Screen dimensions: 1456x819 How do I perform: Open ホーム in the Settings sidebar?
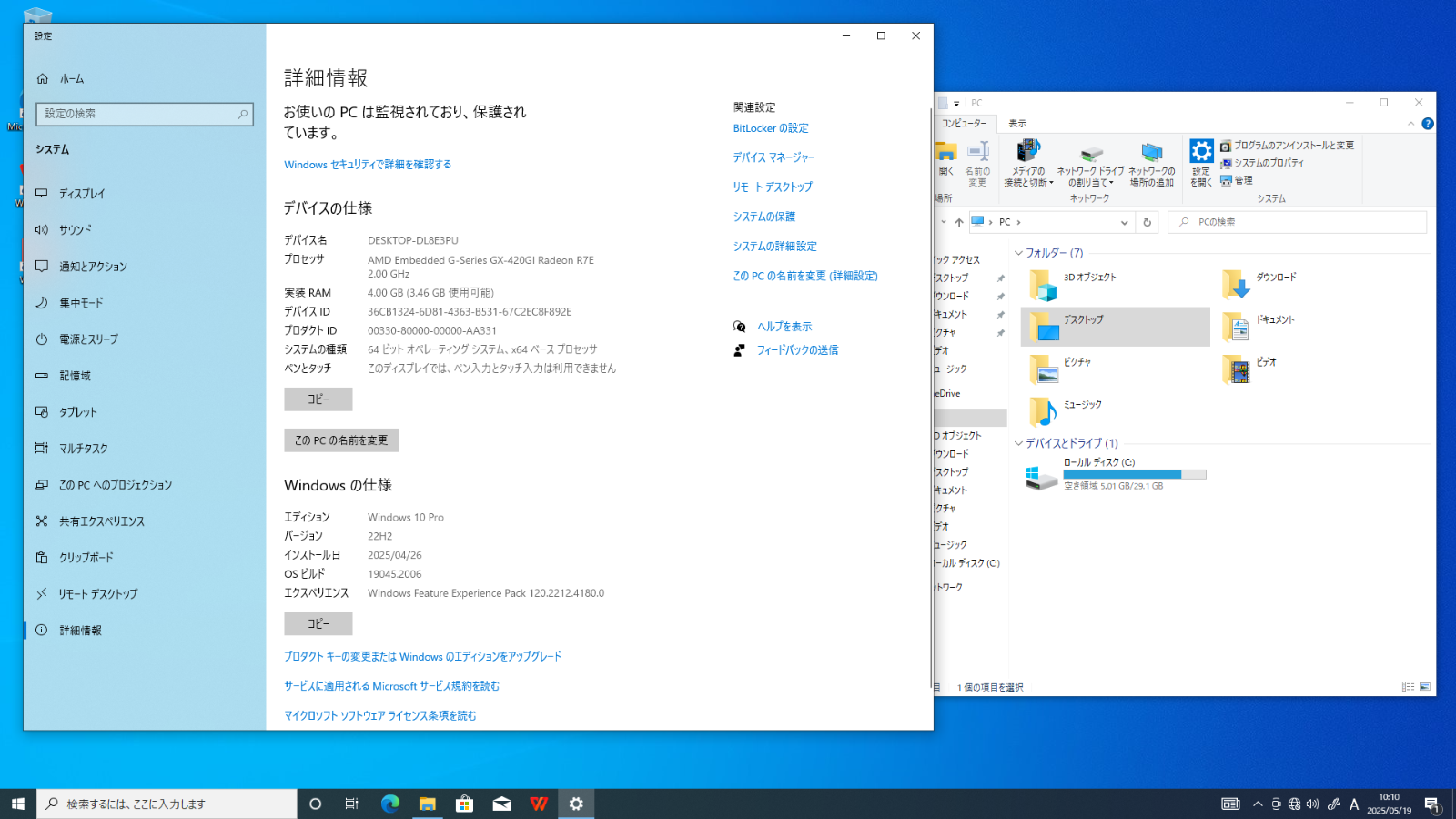pyautogui.click(x=72, y=79)
